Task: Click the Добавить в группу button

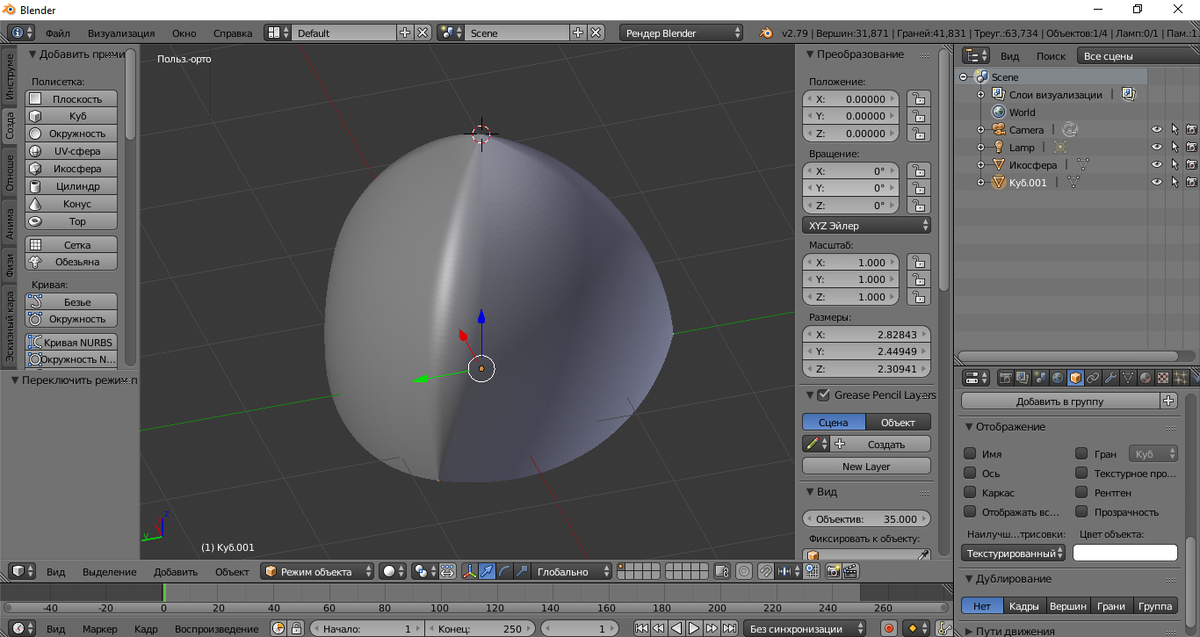Action: 1059,401
